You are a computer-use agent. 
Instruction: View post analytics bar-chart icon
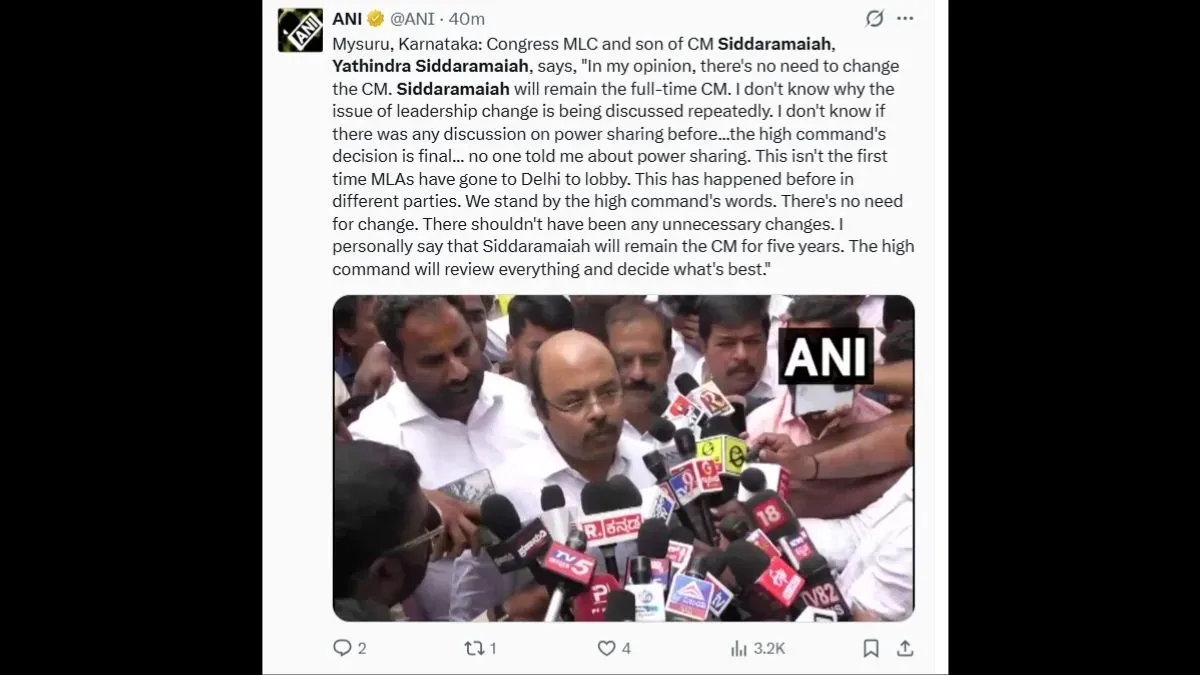point(739,648)
